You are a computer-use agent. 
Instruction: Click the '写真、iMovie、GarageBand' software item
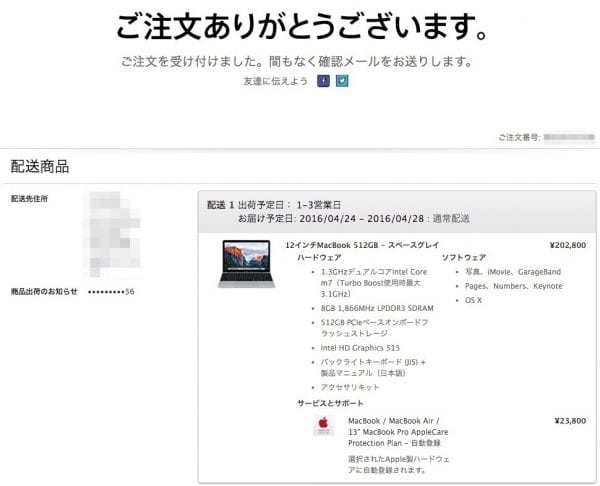pos(513,272)
